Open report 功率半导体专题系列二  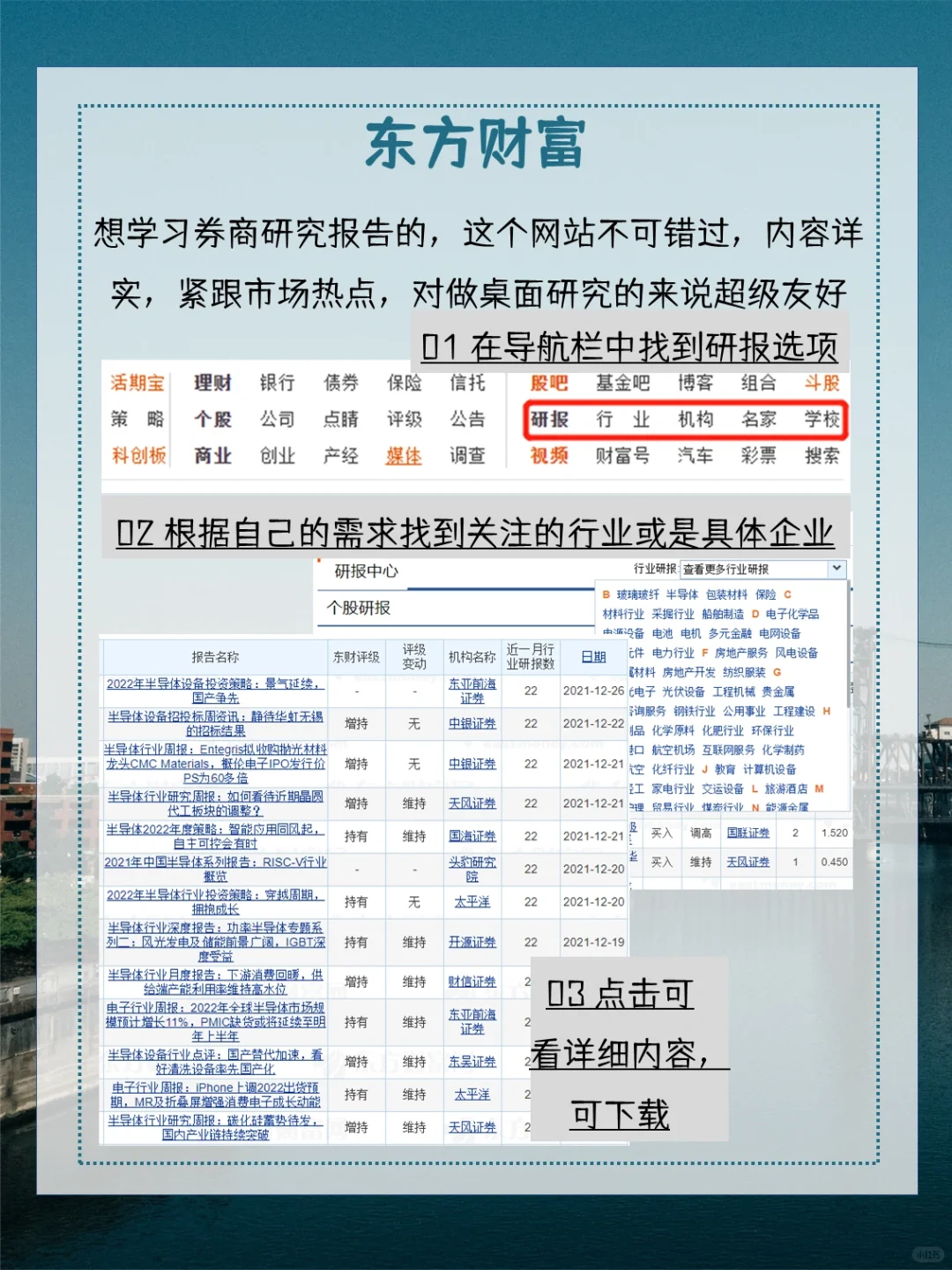(216, 942)
